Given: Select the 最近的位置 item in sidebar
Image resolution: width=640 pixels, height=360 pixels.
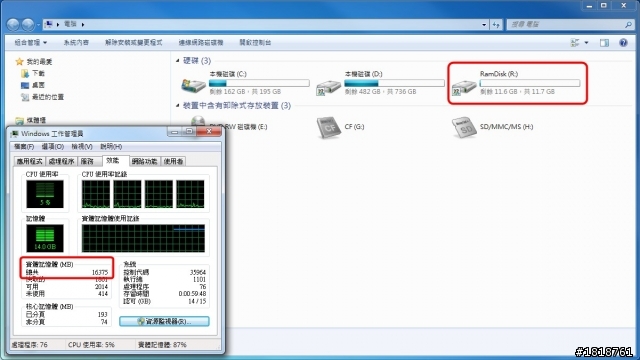Looking at the screenshot, I should pyautogui.click(x=48, y=97).
